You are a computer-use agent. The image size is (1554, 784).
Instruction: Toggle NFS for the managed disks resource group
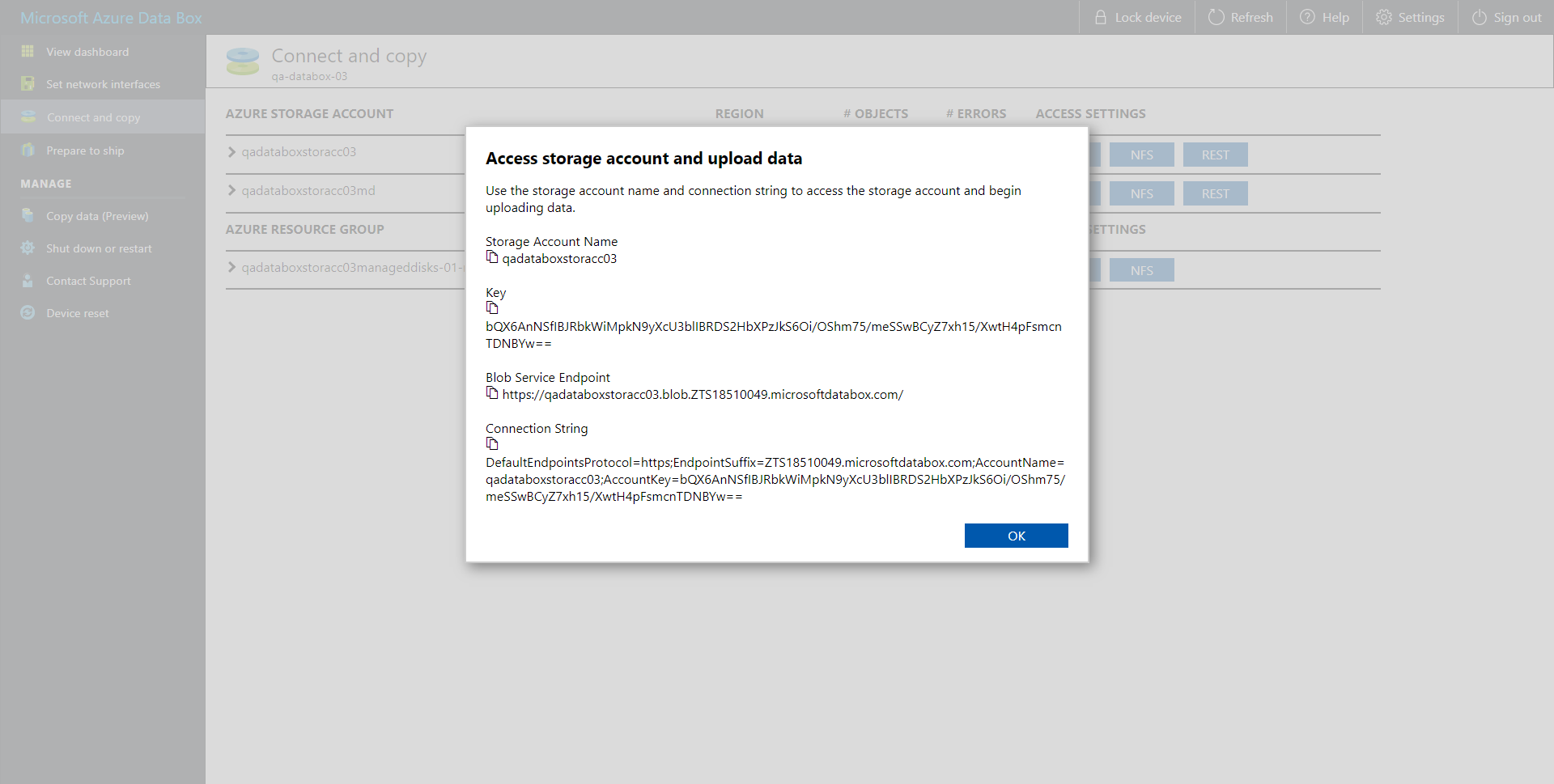pos(1141,269)
